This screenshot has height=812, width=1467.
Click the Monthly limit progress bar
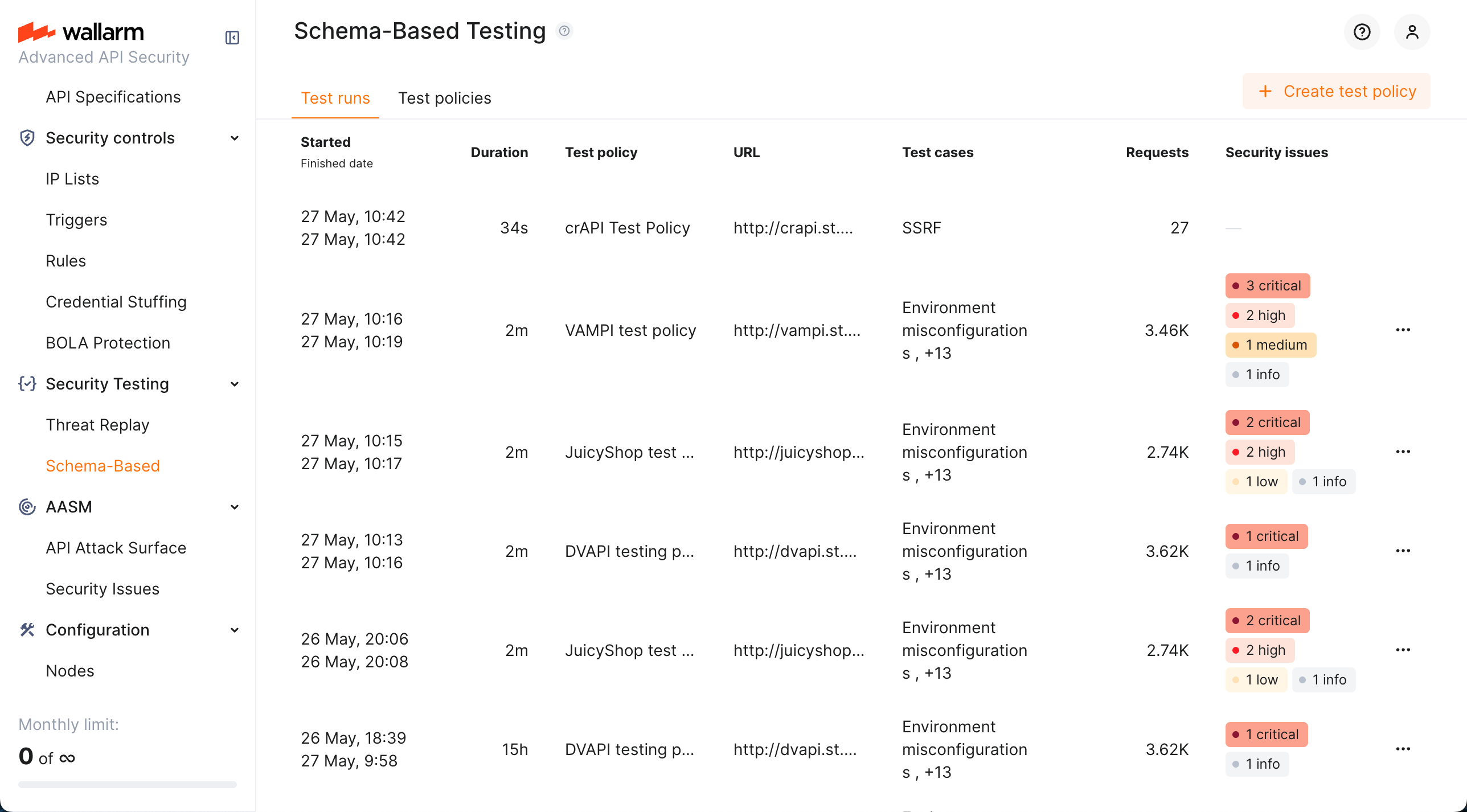click(128, 784)
